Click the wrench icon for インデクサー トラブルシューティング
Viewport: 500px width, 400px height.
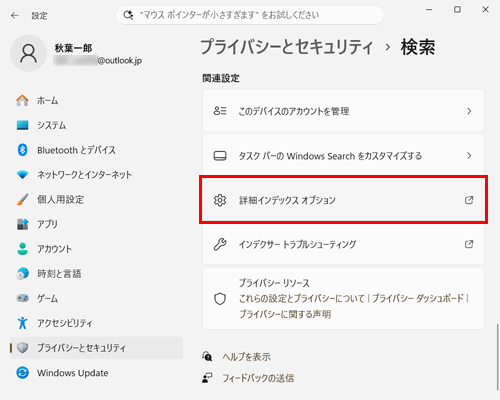tap(220, 244)
